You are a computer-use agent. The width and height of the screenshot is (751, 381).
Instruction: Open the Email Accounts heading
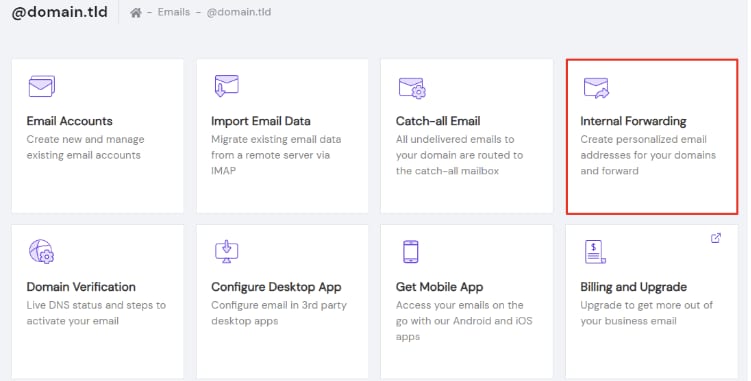point(69,121)
